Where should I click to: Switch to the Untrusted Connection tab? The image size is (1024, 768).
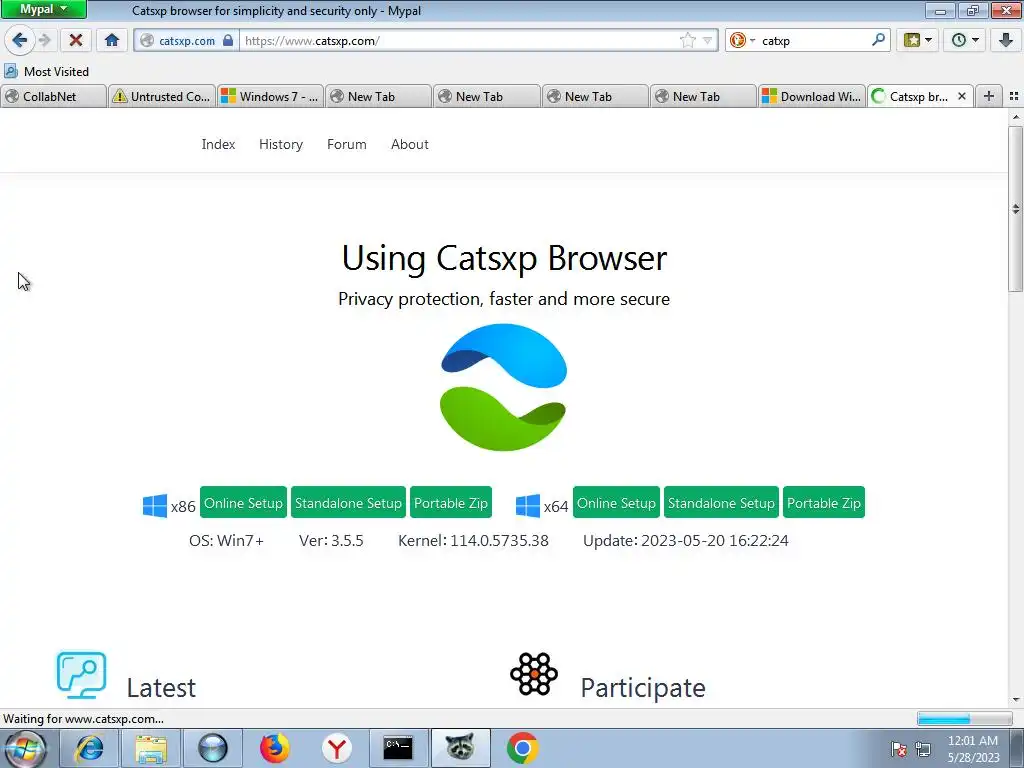(161, 97)
